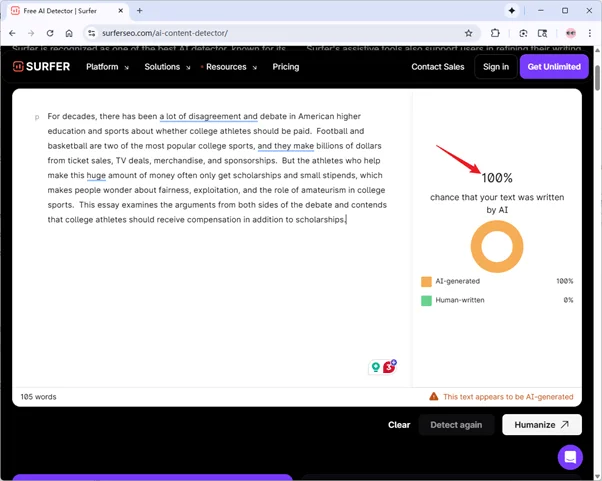Click the Surfer logo in header
The width and height of the screenshot is (602, 481).
(40, 67)
